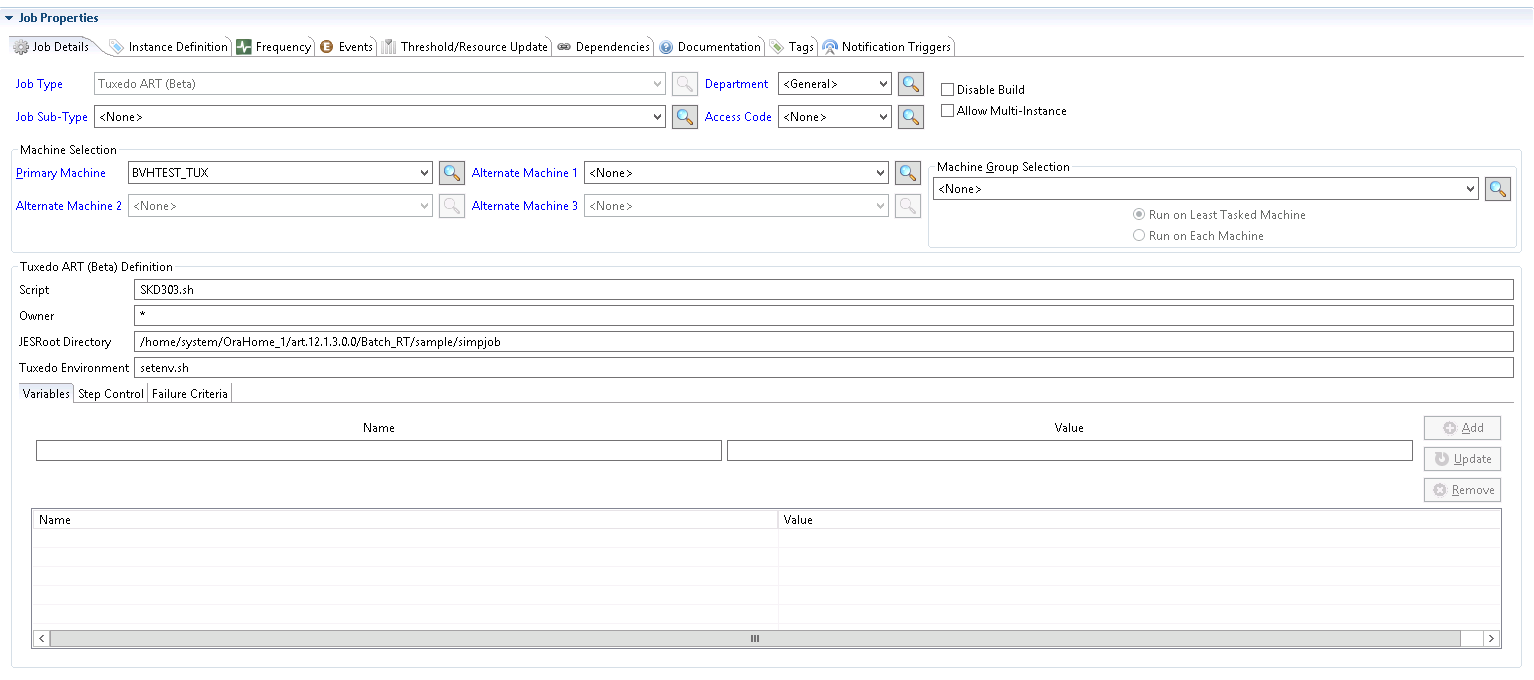This screenshot has height=680, width=1534.
Task: Click the magnifier icon next to Department
Action: [x=910, y=84]
